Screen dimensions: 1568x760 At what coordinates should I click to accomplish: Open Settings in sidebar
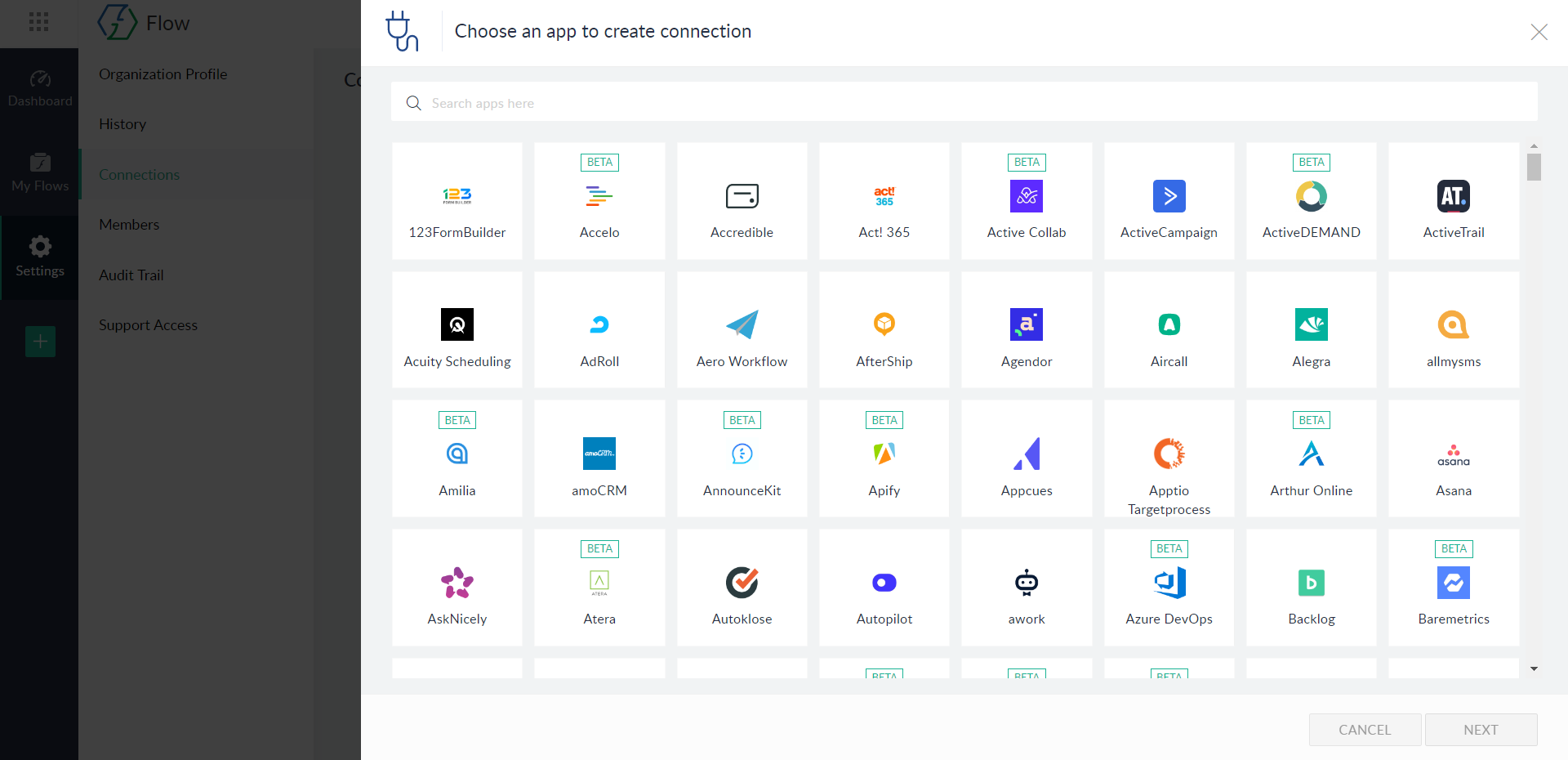(39, 257)
